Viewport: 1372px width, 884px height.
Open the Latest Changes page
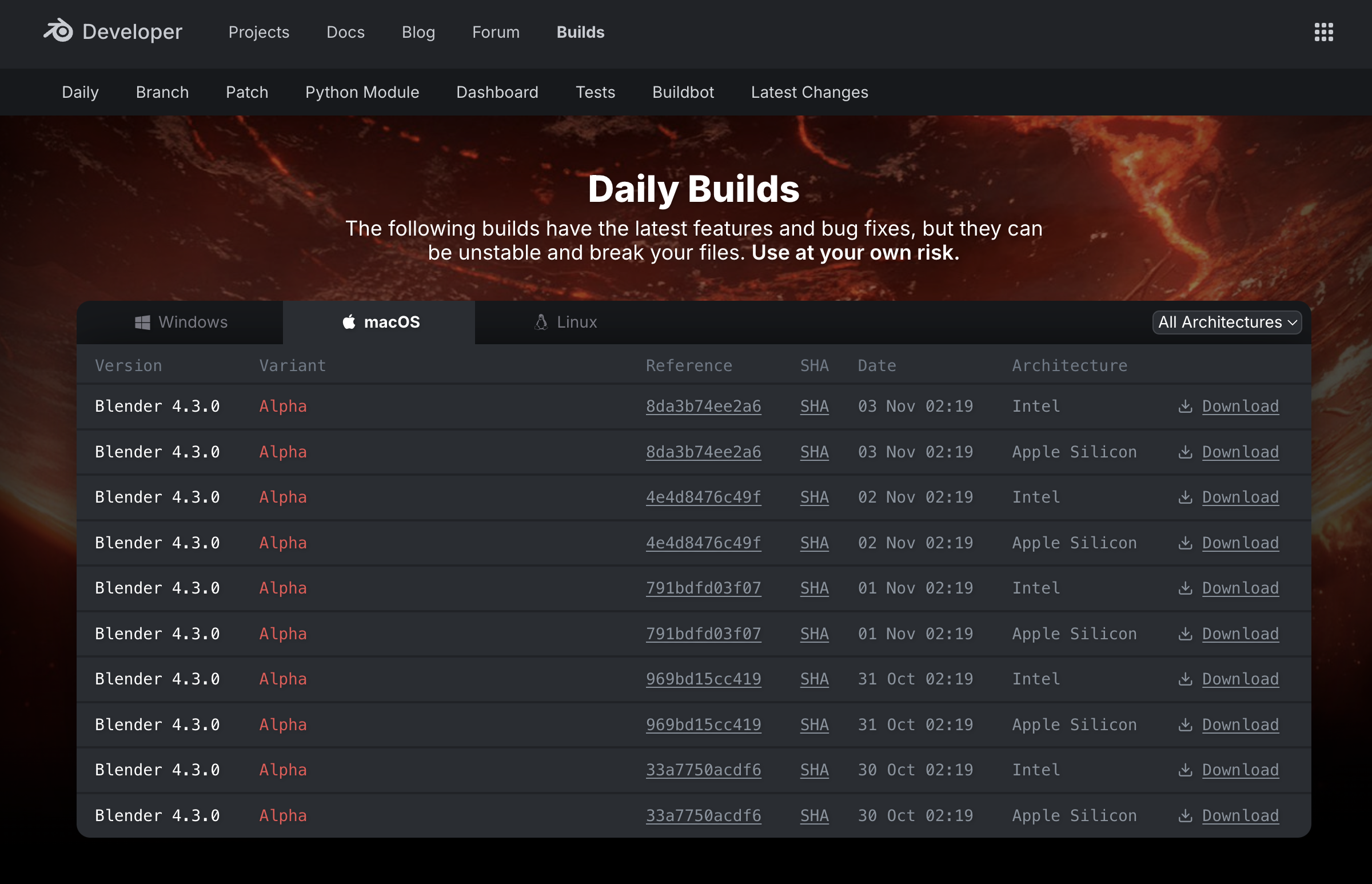[x=809, y=93]
